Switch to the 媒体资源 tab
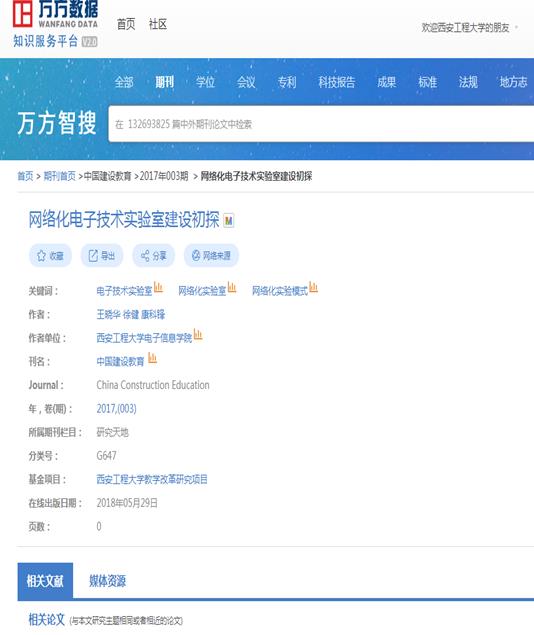The height and width of the screenshot is (635, 534). (x=107, y=581)
